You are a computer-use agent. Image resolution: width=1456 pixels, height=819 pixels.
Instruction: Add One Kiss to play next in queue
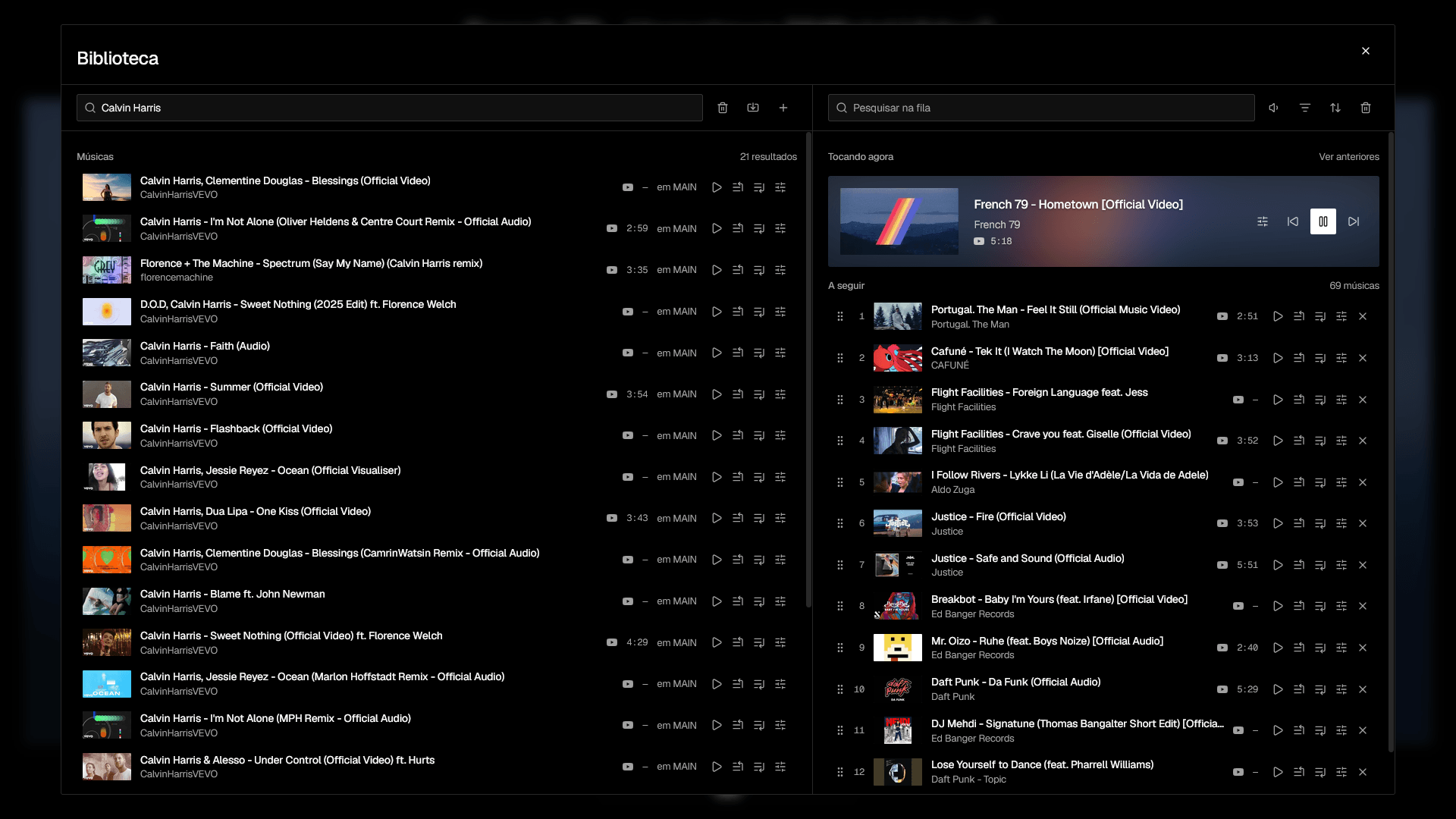pos(738,518)
